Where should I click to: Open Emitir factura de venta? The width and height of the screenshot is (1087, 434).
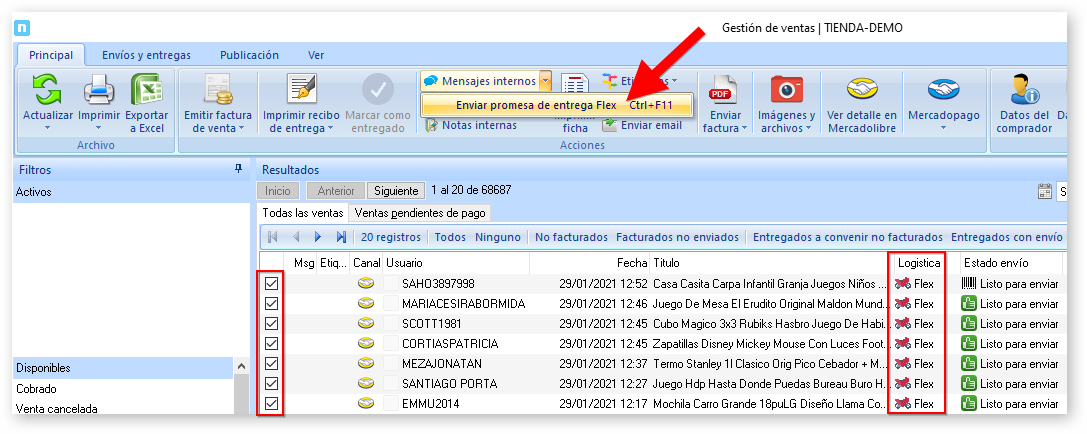coord(218,90)
